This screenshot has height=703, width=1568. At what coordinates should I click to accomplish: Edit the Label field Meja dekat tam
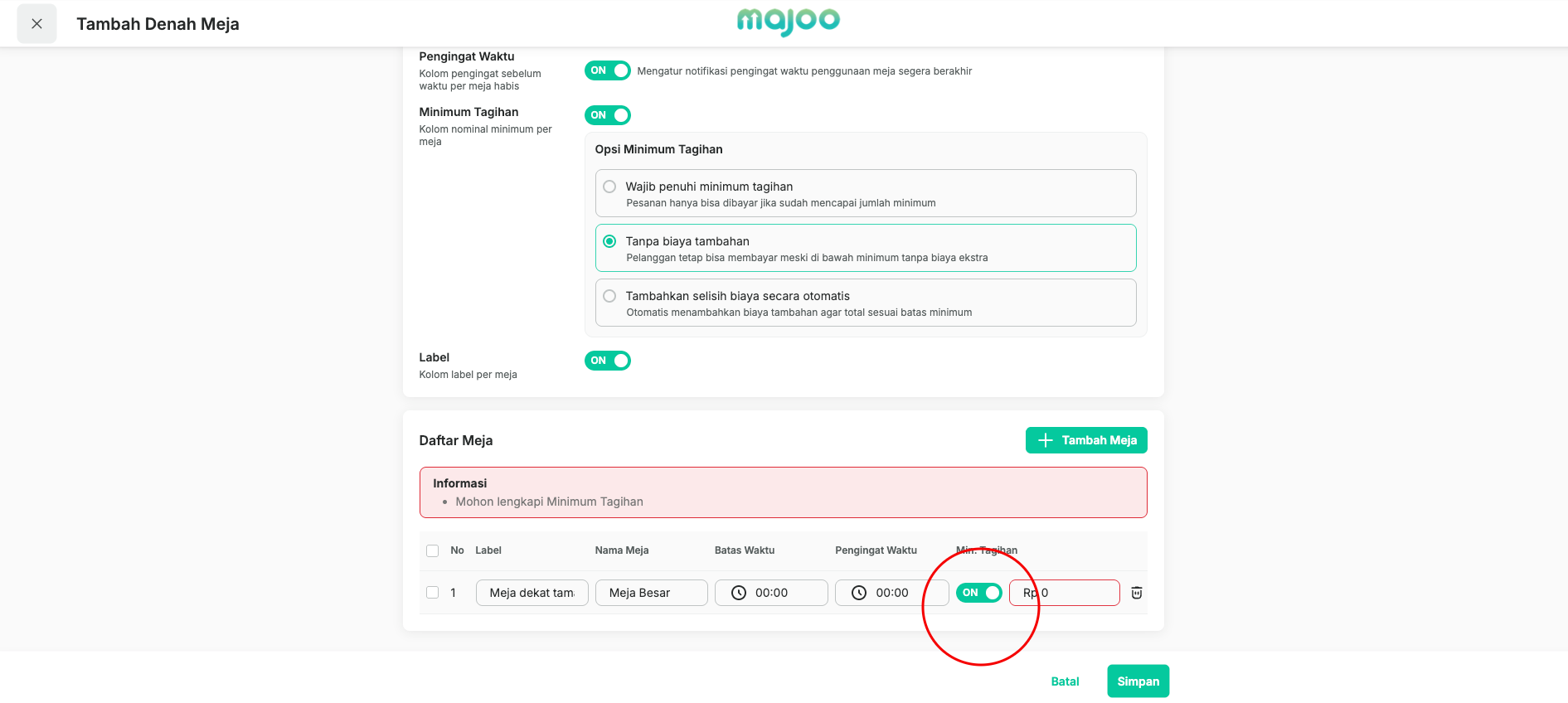(x=532, y=593)
